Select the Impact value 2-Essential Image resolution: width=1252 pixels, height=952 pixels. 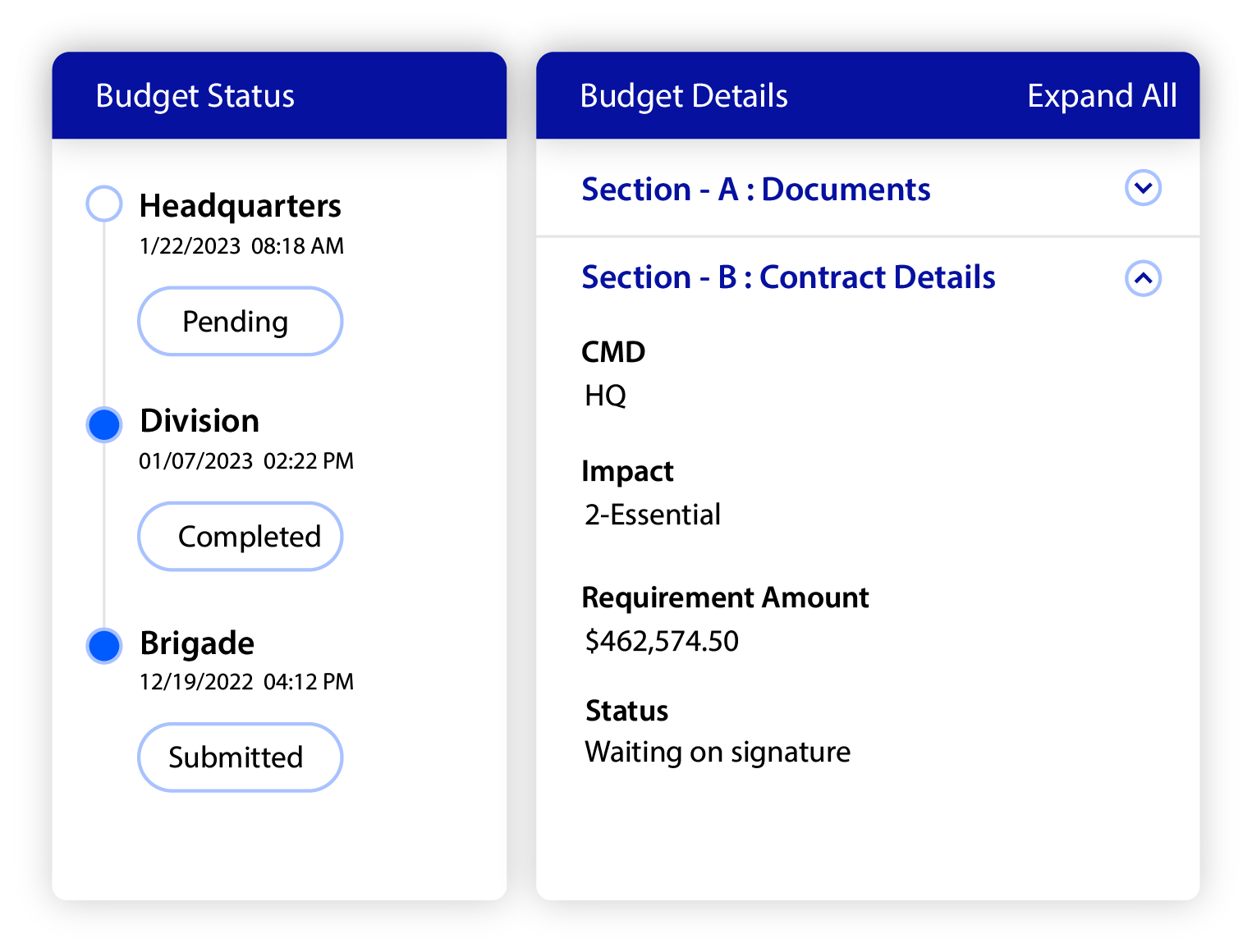pos(652,514)
